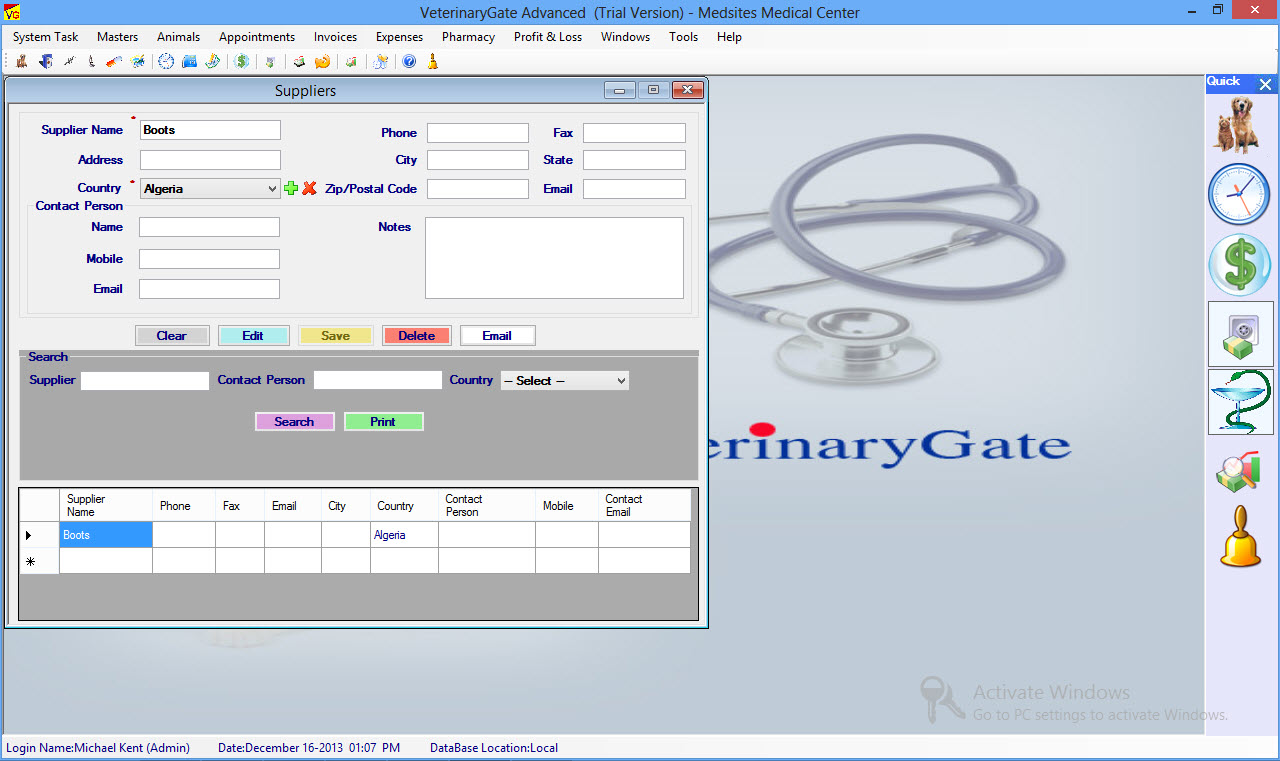Click the red X remove country icon

click(309, 188)
